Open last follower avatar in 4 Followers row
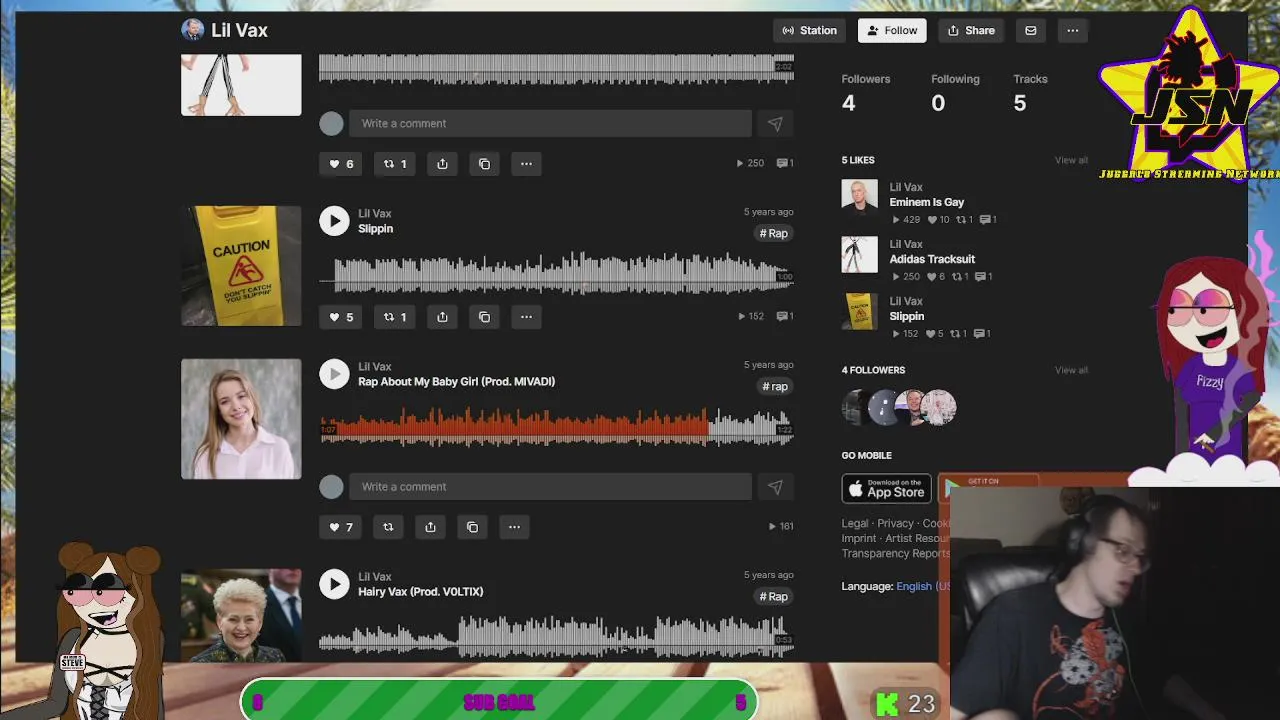1280x720 pixels. click(939, 407)
